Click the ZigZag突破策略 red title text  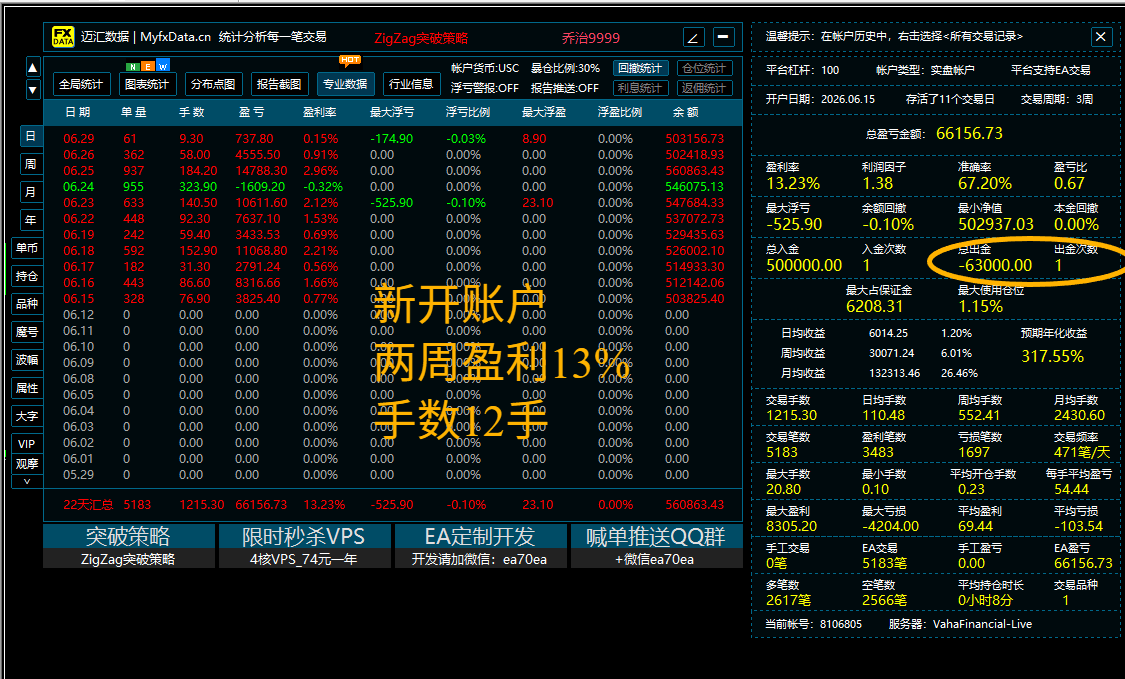(421, 38)
